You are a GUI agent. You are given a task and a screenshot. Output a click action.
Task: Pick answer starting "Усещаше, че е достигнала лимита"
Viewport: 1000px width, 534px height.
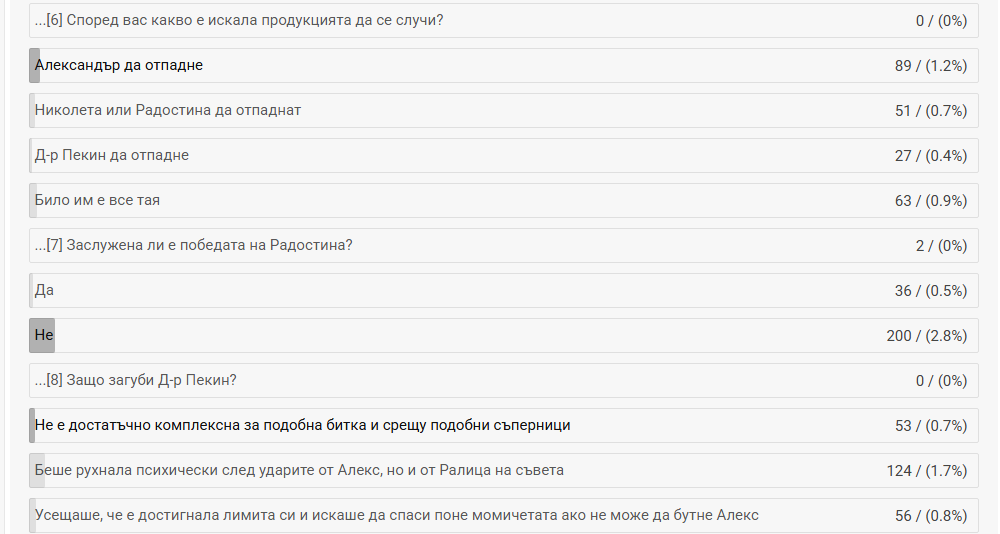coord(396,516)
